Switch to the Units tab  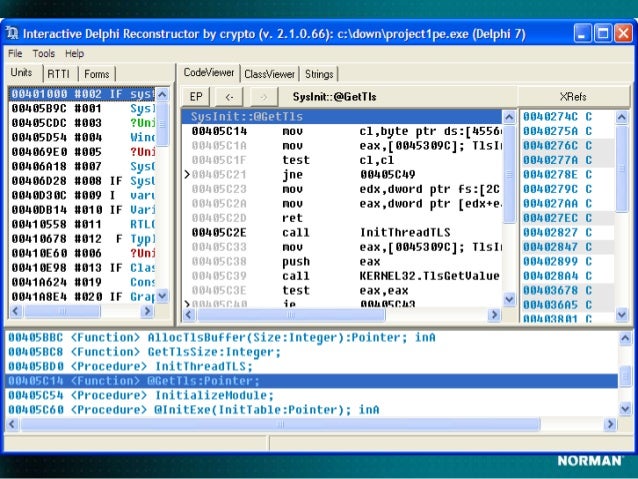click(x=22, y=72)
